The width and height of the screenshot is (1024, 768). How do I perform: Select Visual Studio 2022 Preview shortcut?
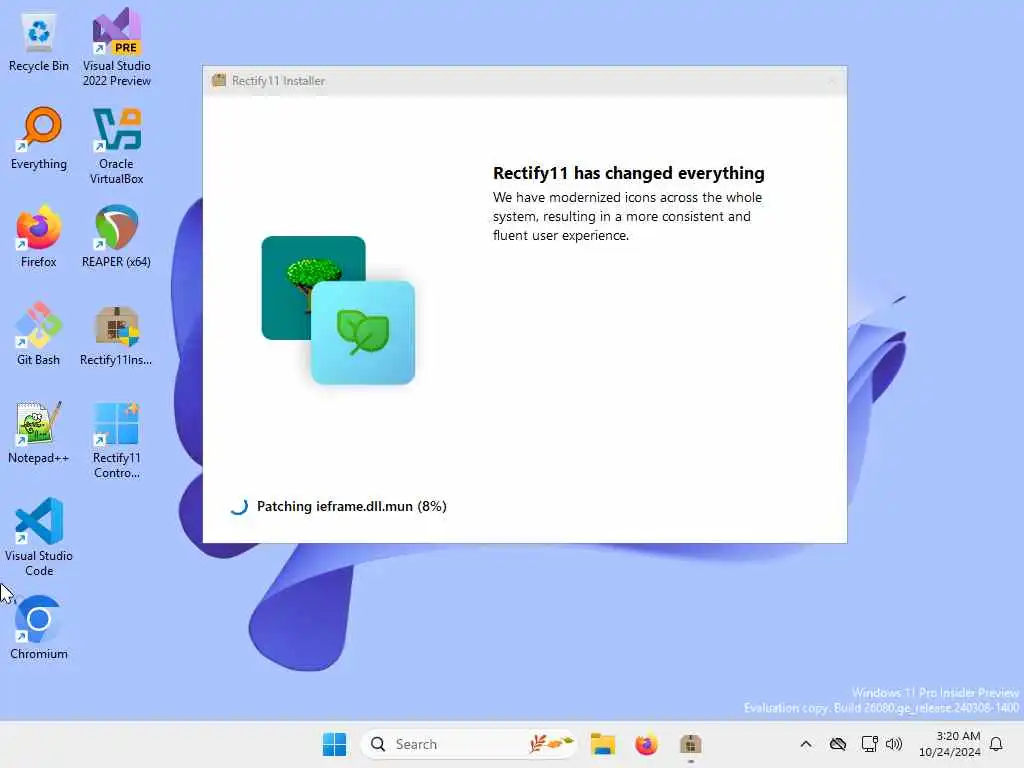click(x=116, y=47)
